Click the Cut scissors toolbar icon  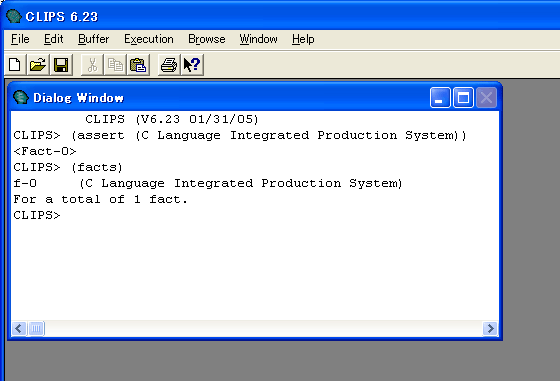92,65
